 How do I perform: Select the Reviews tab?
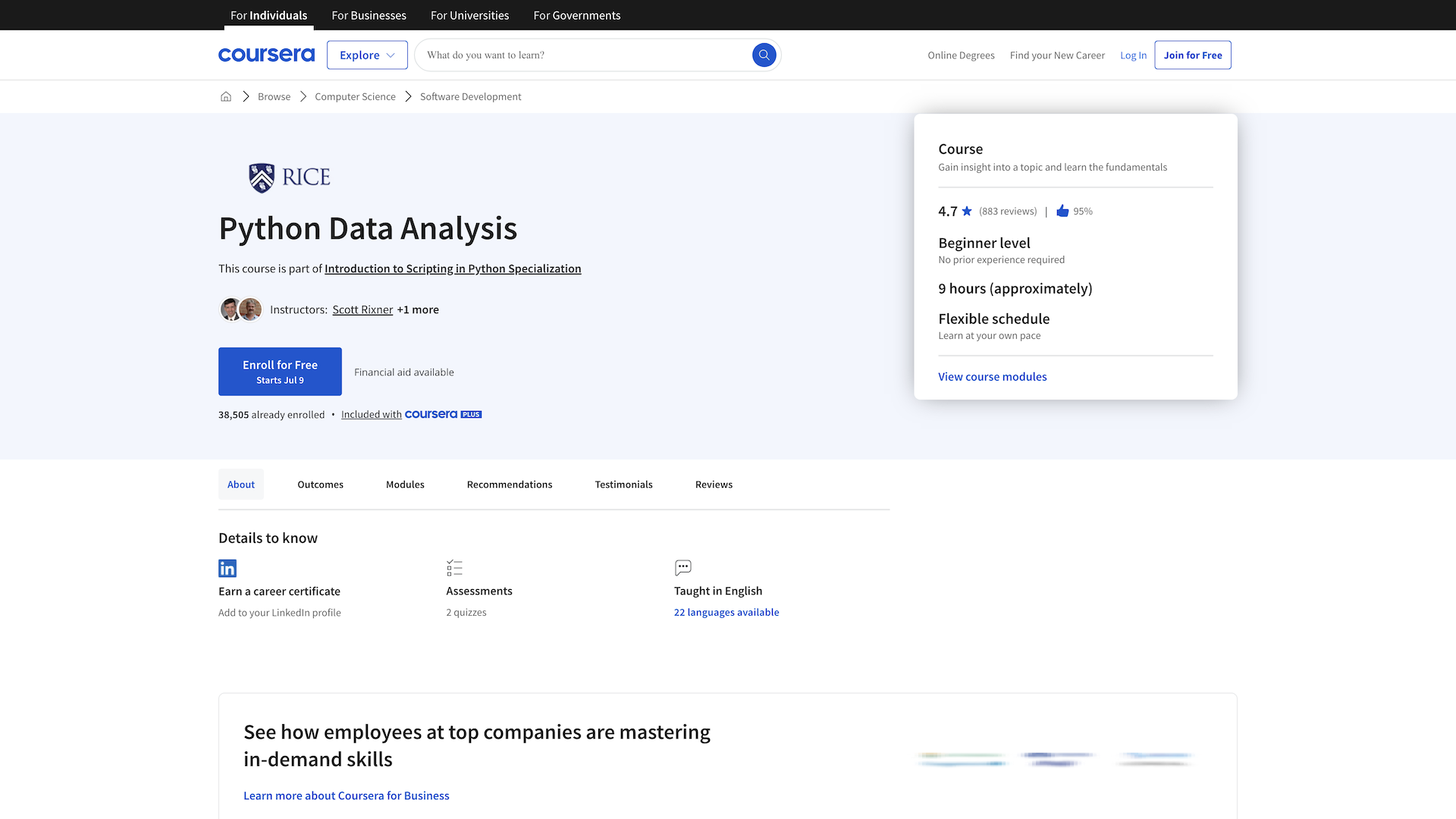(714, 485)
